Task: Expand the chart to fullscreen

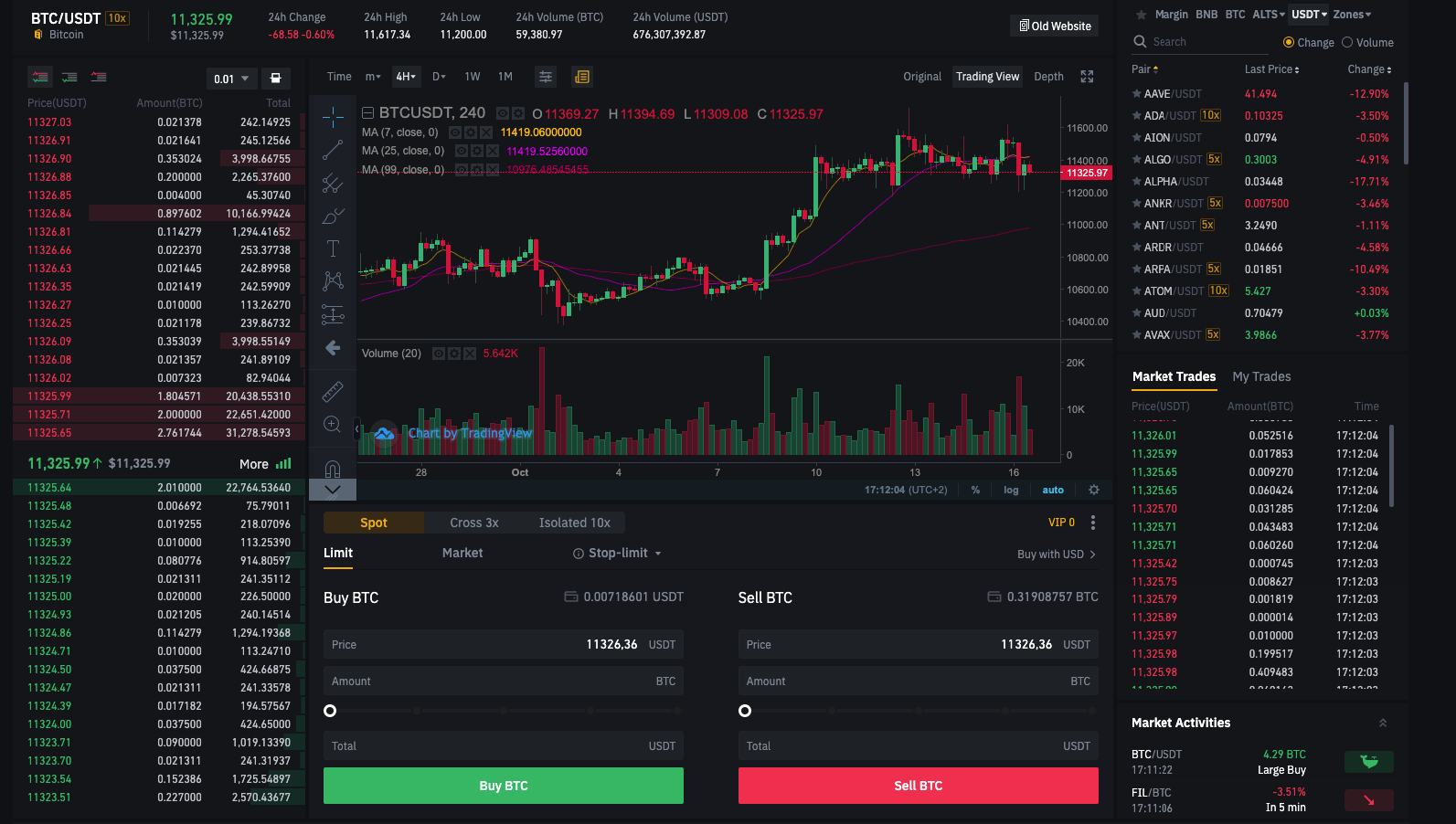Action: tap(1087, 77)
